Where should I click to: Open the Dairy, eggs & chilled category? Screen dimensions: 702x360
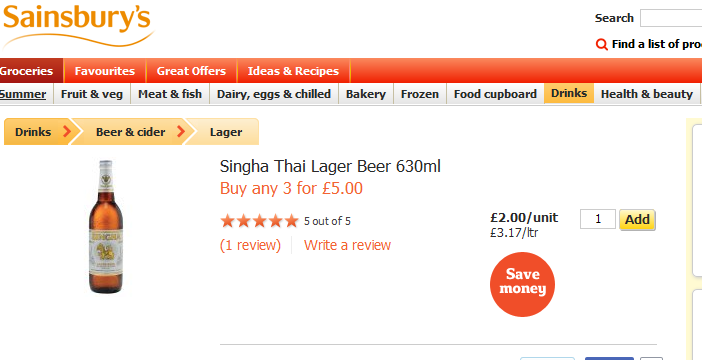coord(274,94)
